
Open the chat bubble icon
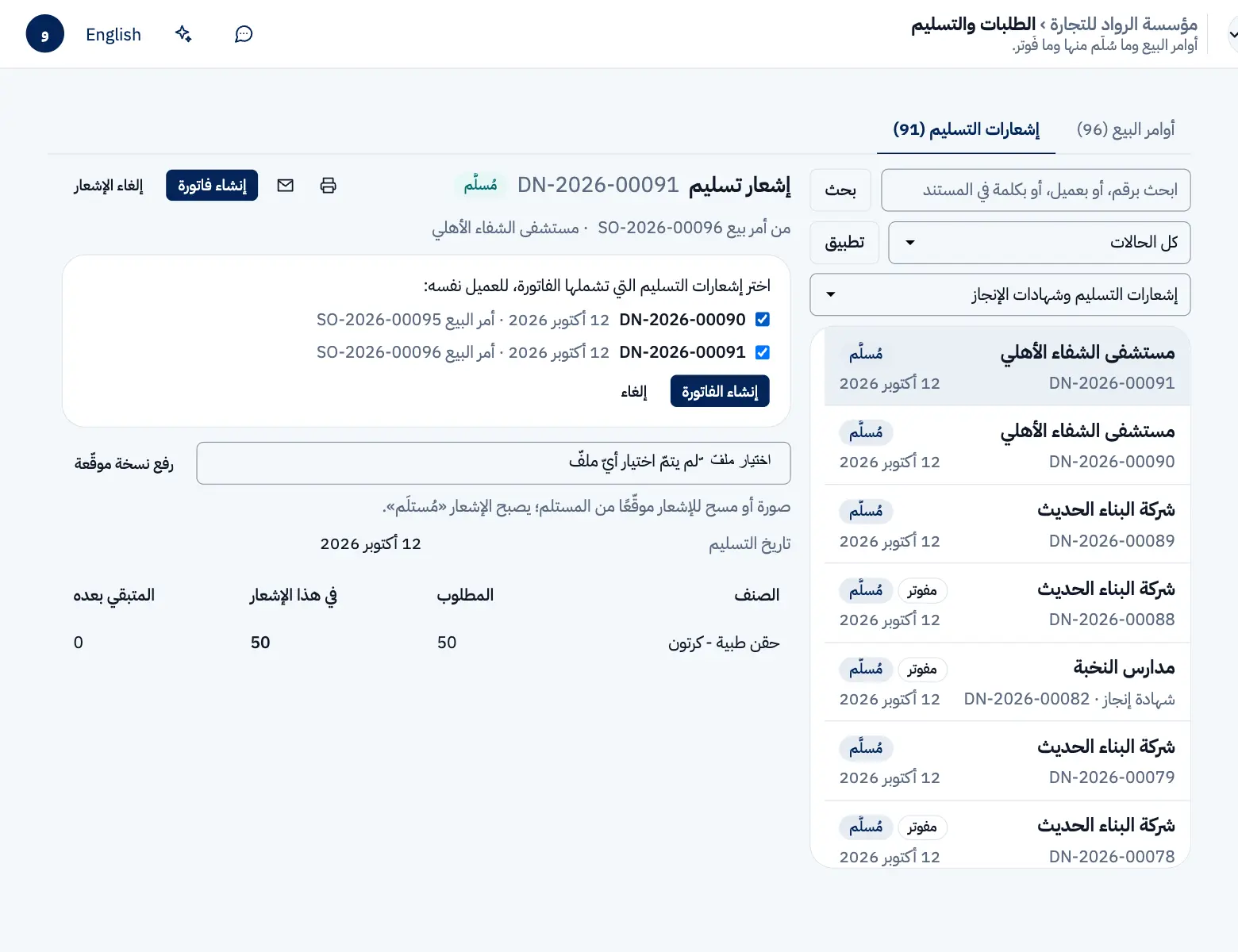click(x=244, y=33)
